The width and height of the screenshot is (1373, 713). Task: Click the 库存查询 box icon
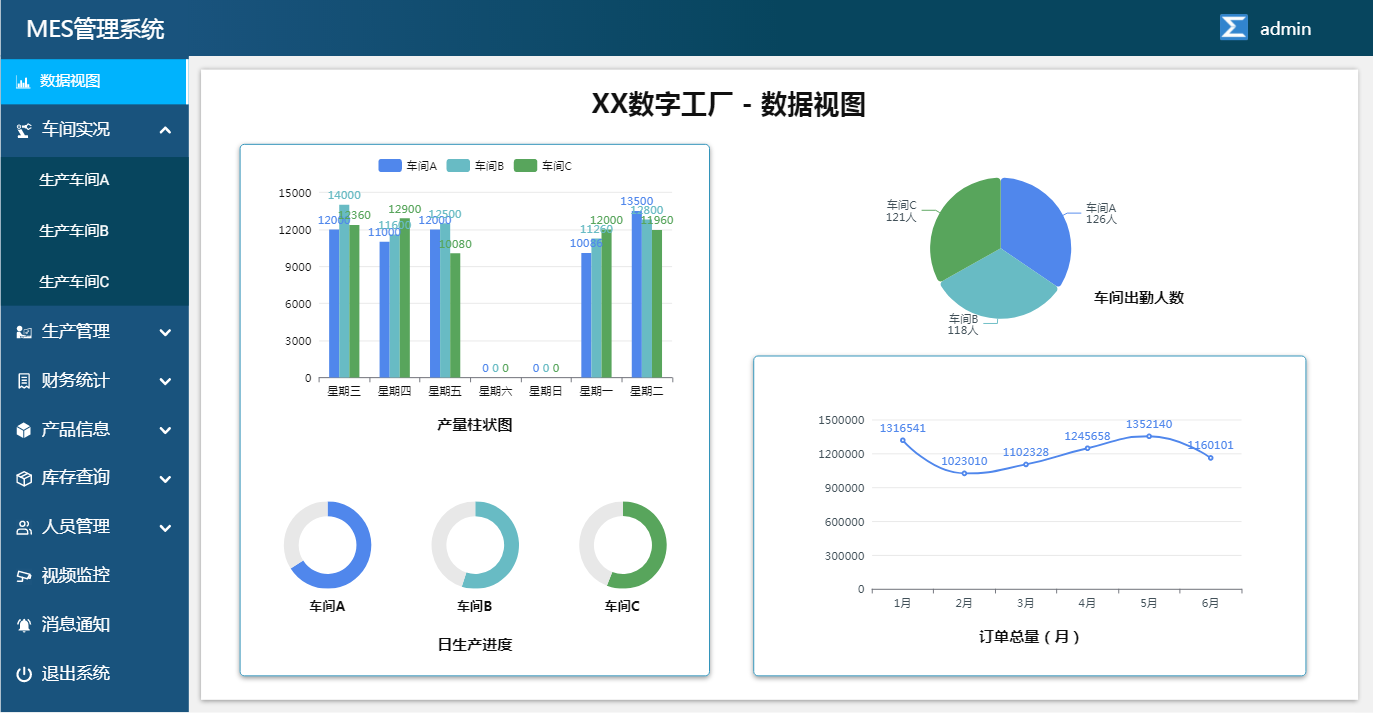pos(24,478)
